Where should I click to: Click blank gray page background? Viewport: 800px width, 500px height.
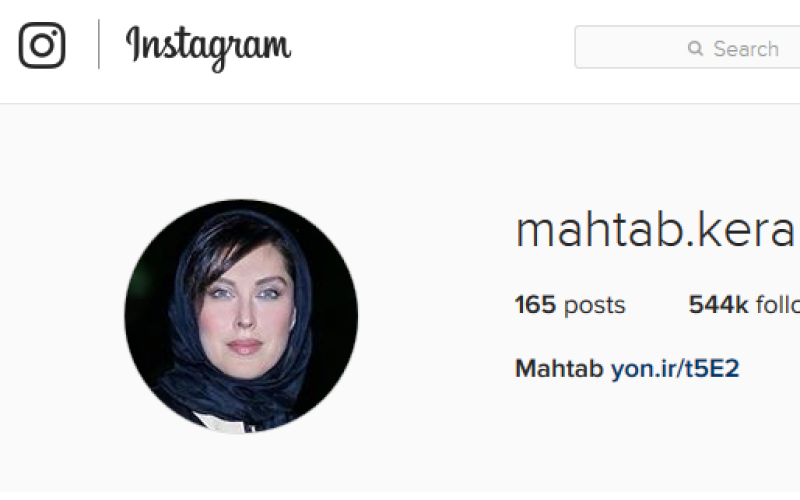[x=434, y=459]
